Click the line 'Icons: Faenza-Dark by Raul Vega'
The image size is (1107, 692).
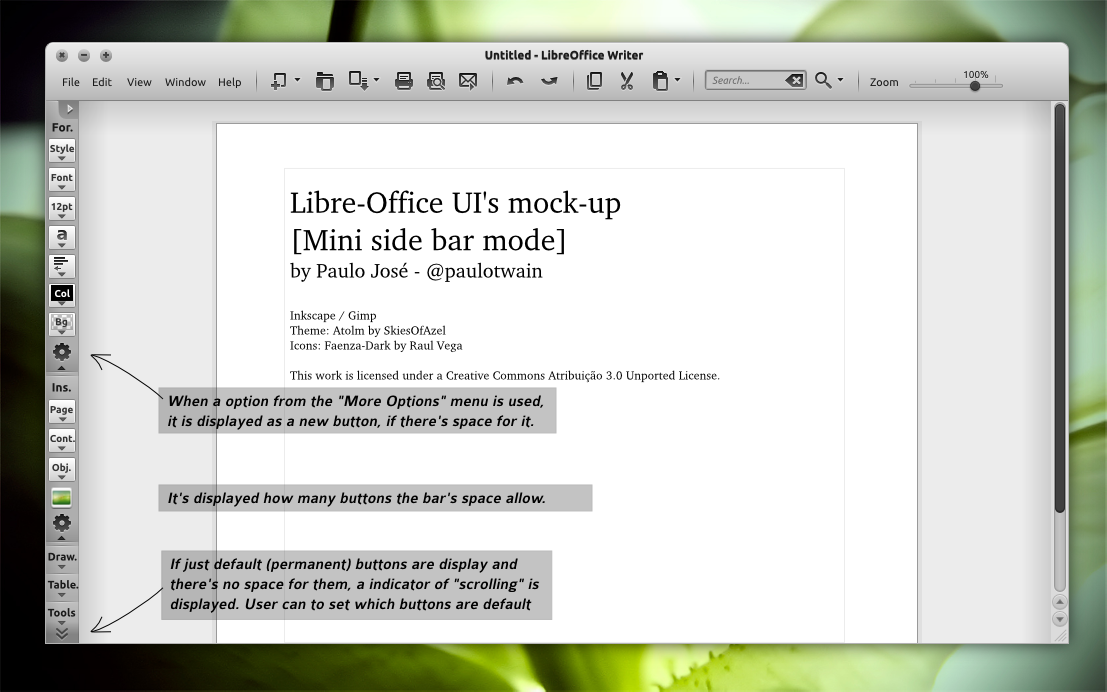tap(376, 346)
